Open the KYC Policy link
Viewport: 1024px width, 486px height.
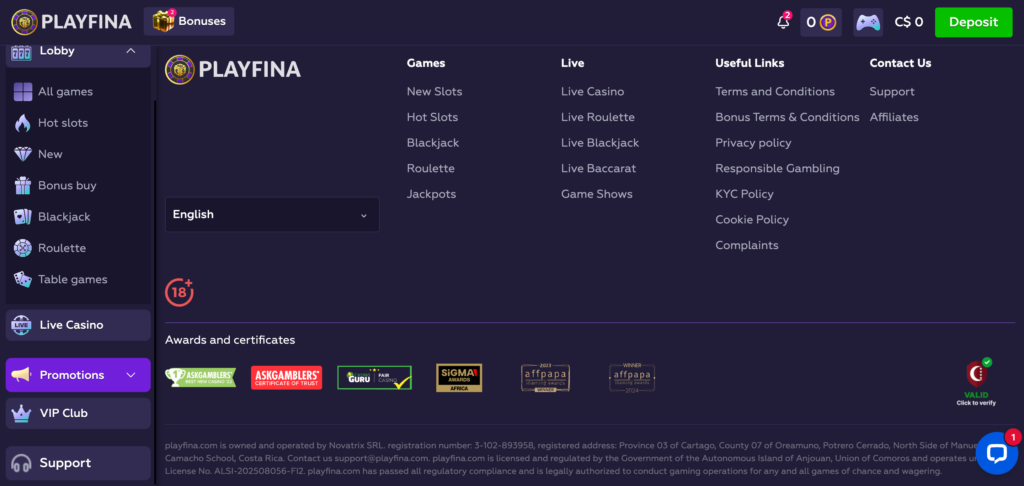(744, 194)
